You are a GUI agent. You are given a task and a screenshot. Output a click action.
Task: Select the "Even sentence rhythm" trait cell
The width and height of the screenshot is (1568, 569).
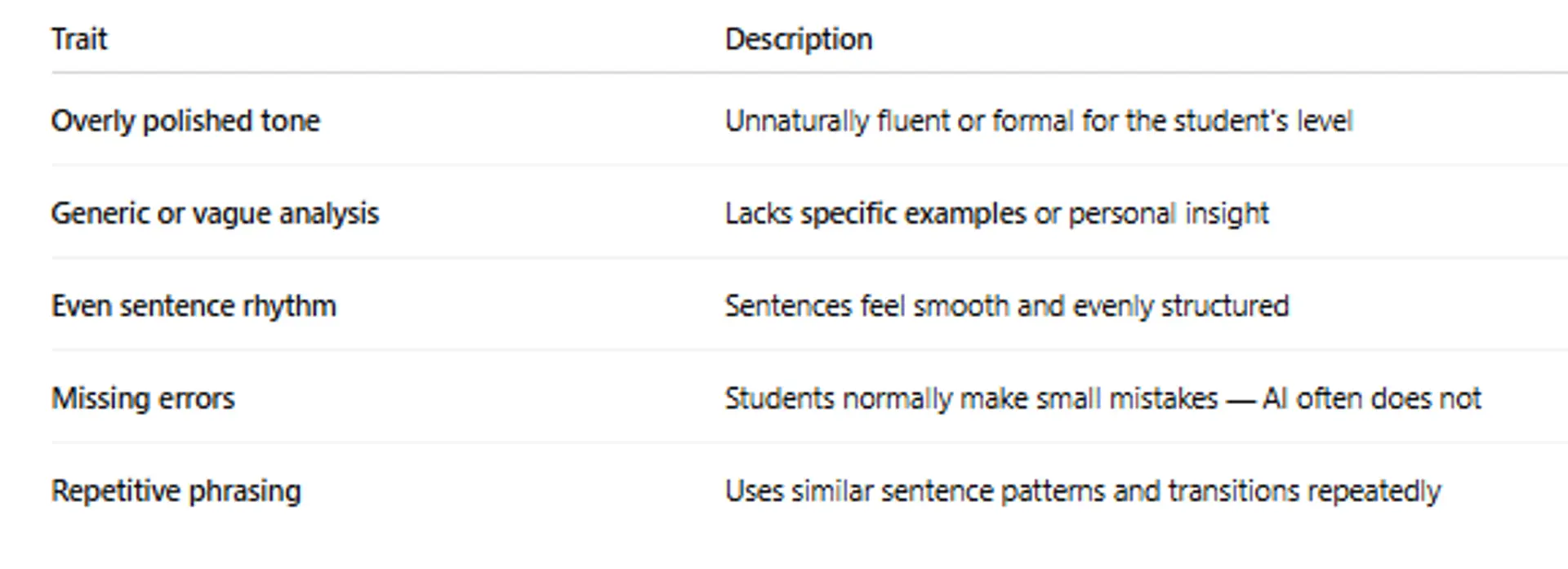coord(194,306)
